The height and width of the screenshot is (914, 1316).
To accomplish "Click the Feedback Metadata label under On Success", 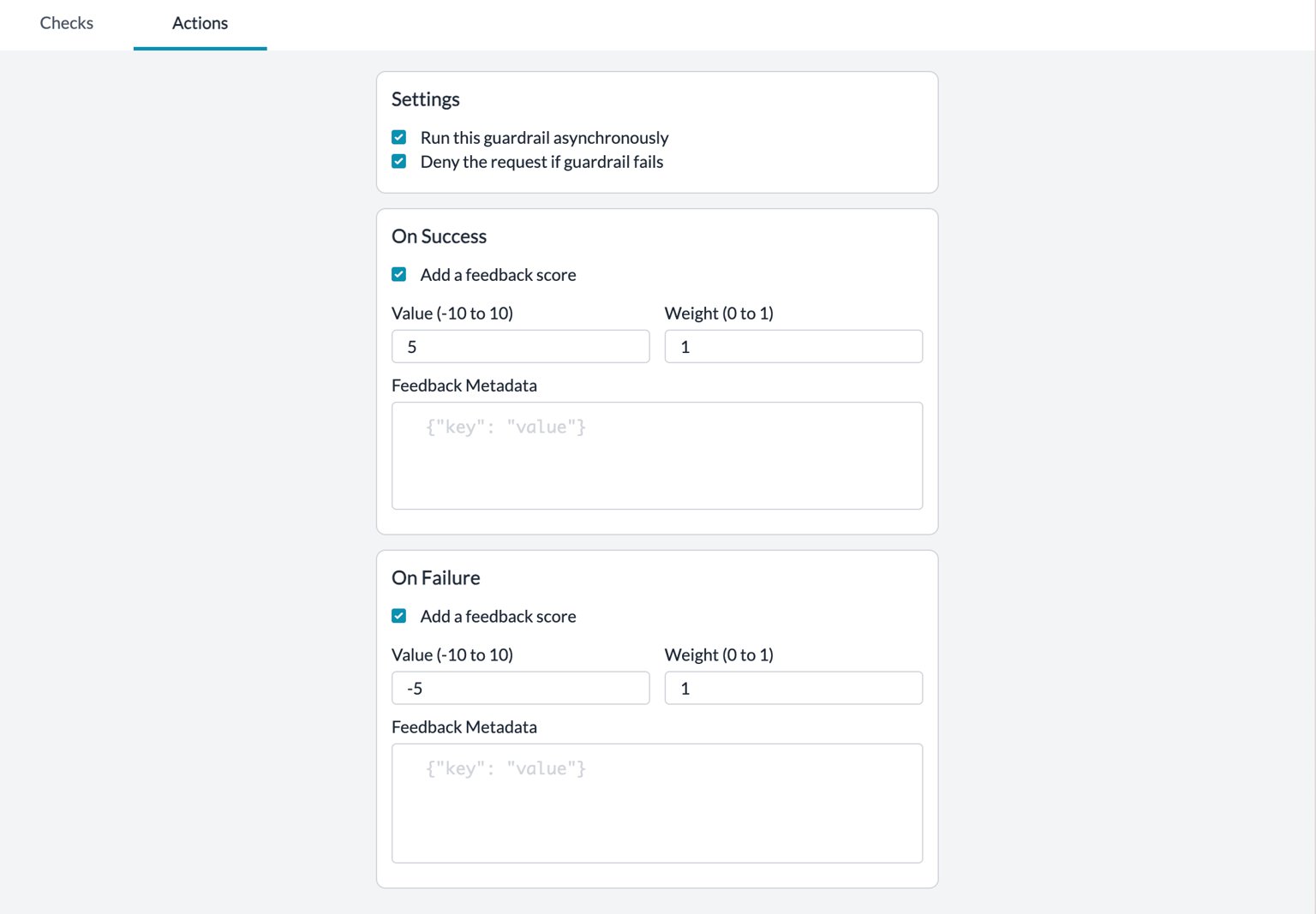I will 464,385.
